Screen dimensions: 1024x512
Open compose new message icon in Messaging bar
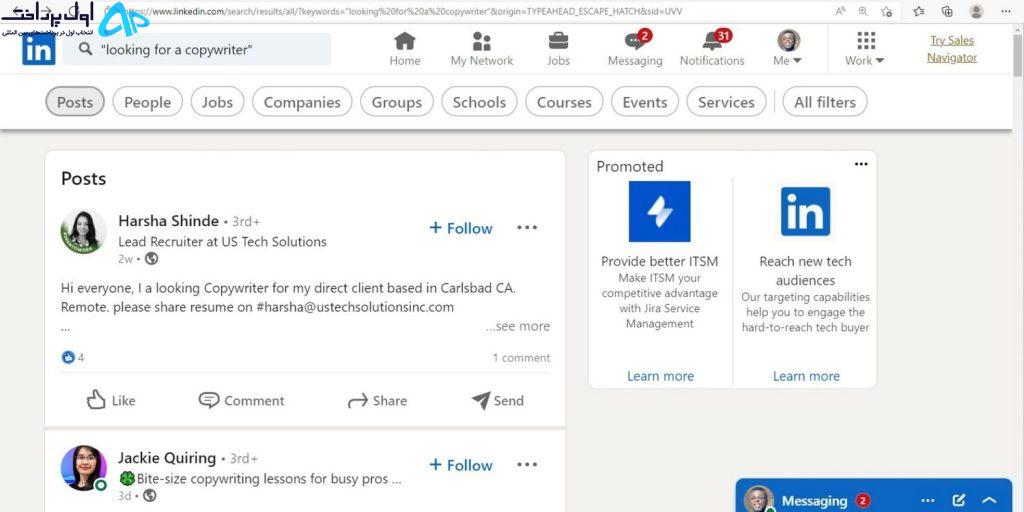(958, 500)
